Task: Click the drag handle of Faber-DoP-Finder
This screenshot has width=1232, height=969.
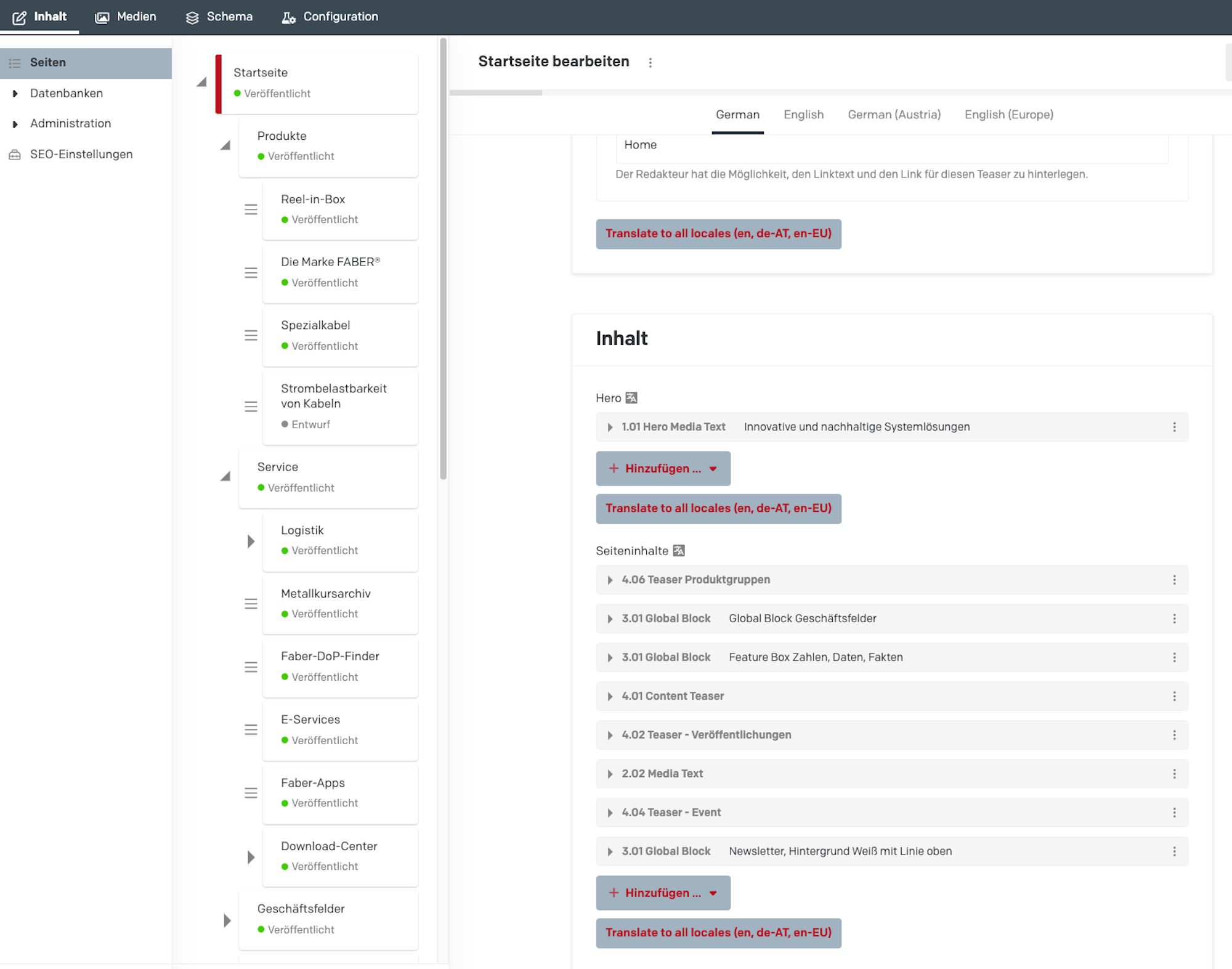Action: tap(251, 667)
